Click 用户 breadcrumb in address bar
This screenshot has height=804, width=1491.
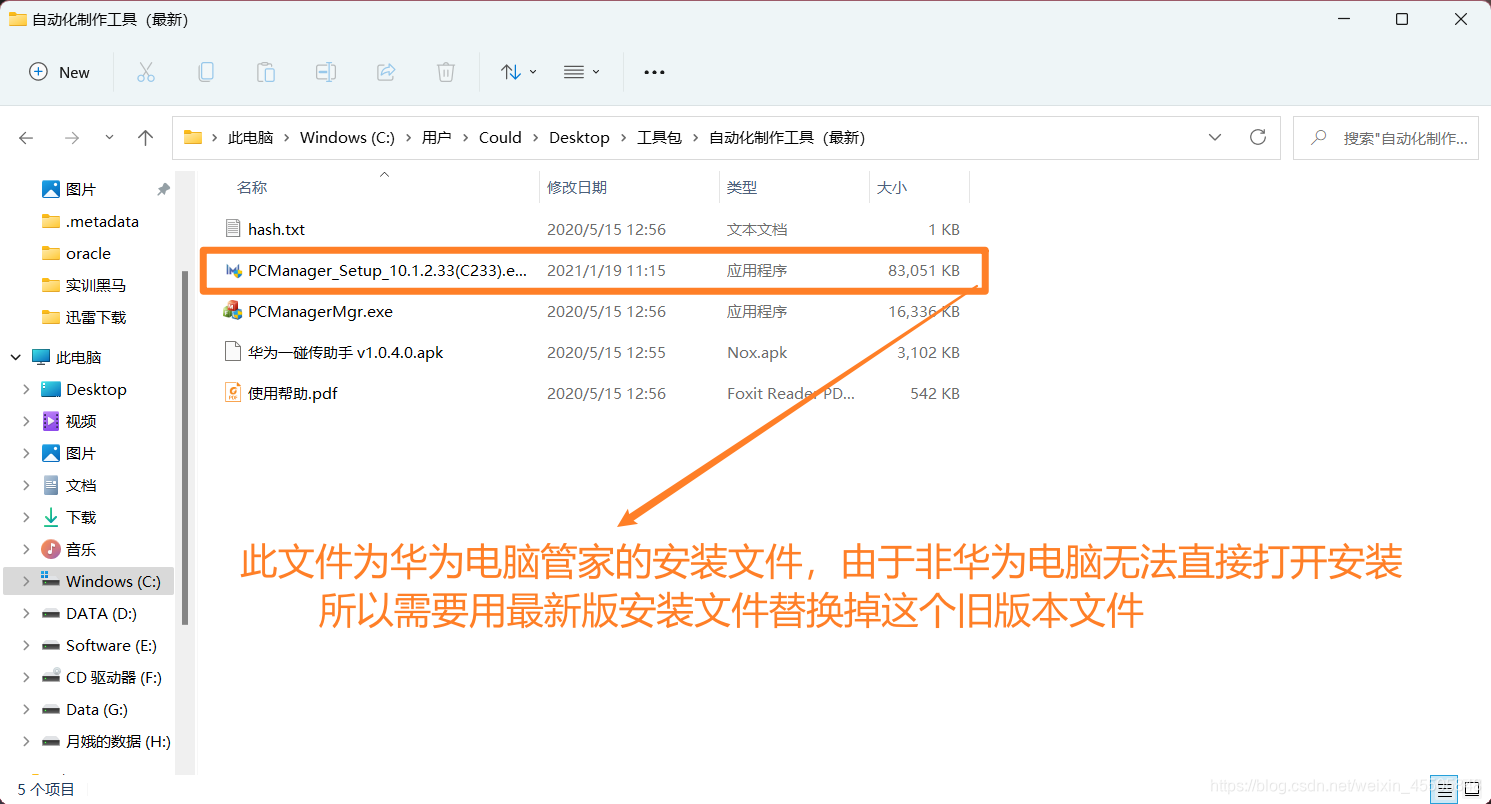(x=436, y=138)
